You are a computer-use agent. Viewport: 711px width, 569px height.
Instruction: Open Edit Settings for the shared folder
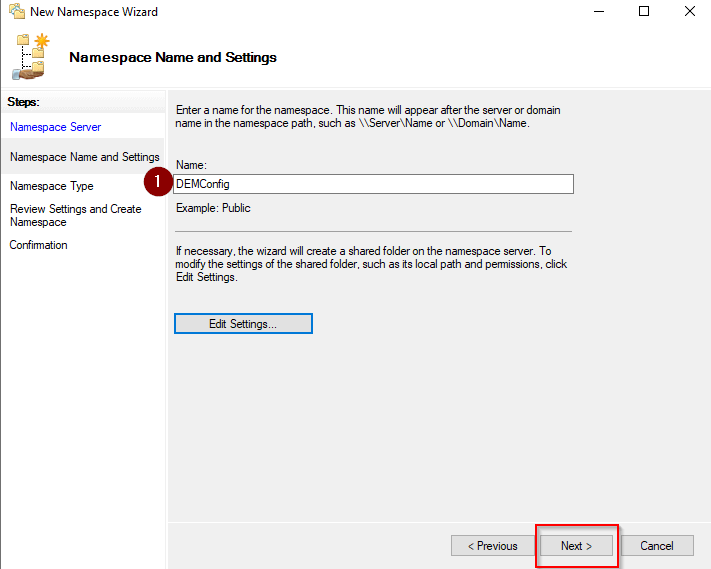coord(243,324)
